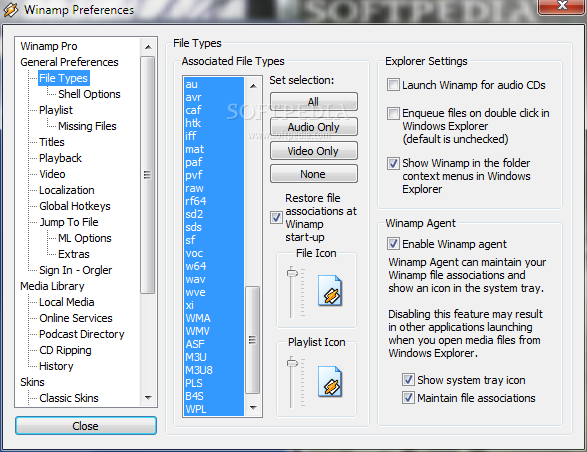Select Online Services in the tree

point(76,318)
